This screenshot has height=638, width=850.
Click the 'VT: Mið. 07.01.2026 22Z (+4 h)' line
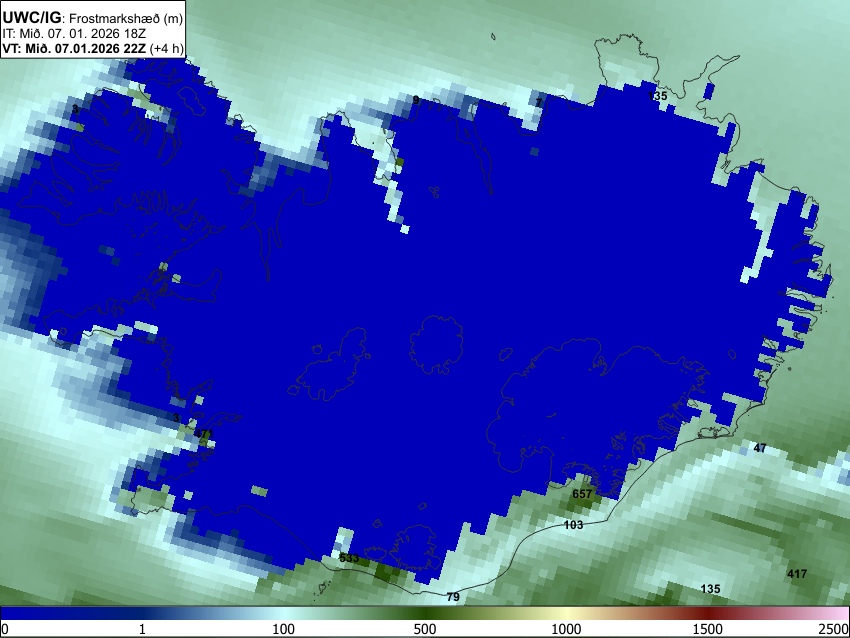[93, 48]
